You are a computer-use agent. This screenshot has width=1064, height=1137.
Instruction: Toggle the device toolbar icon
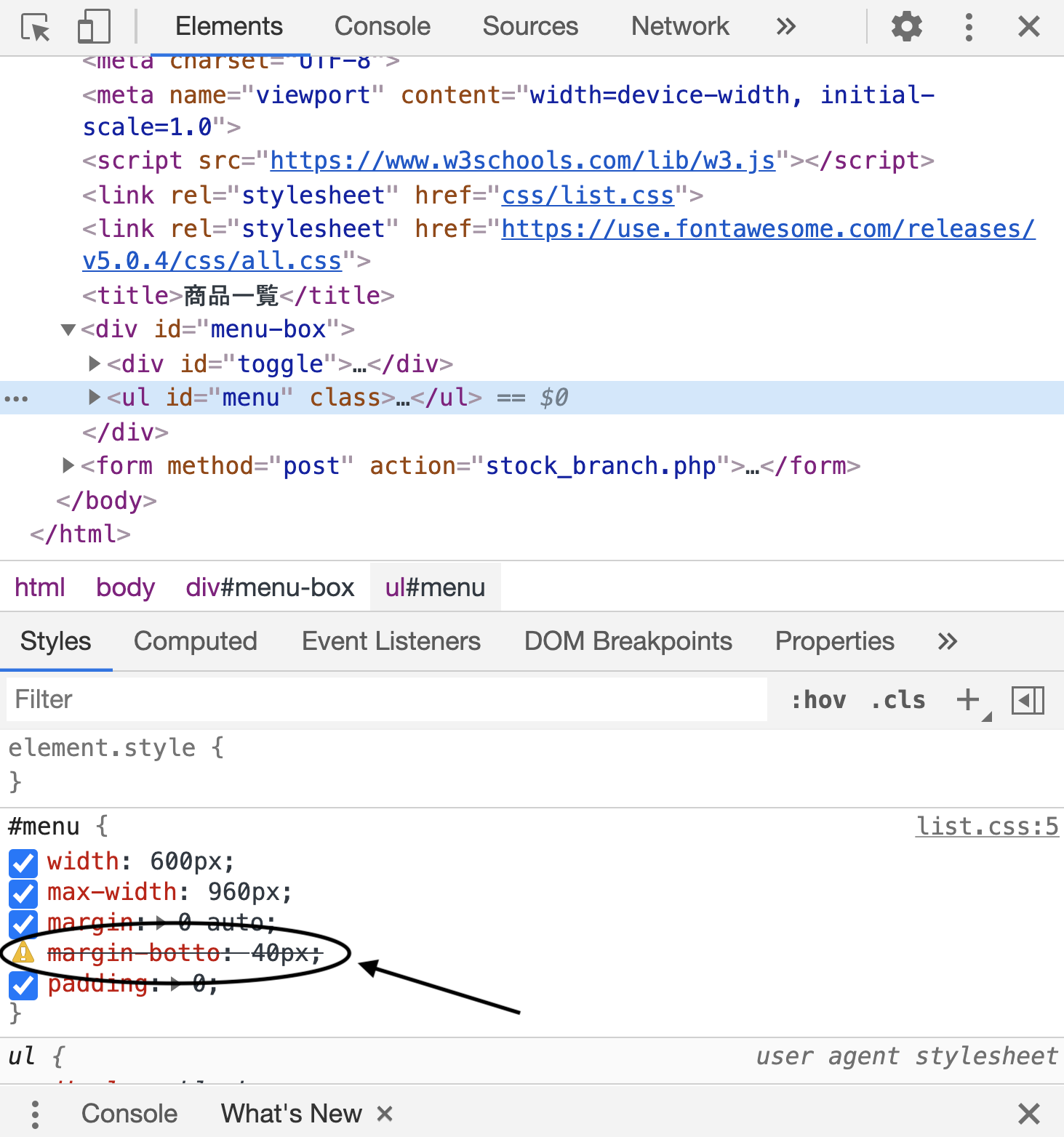94,27
